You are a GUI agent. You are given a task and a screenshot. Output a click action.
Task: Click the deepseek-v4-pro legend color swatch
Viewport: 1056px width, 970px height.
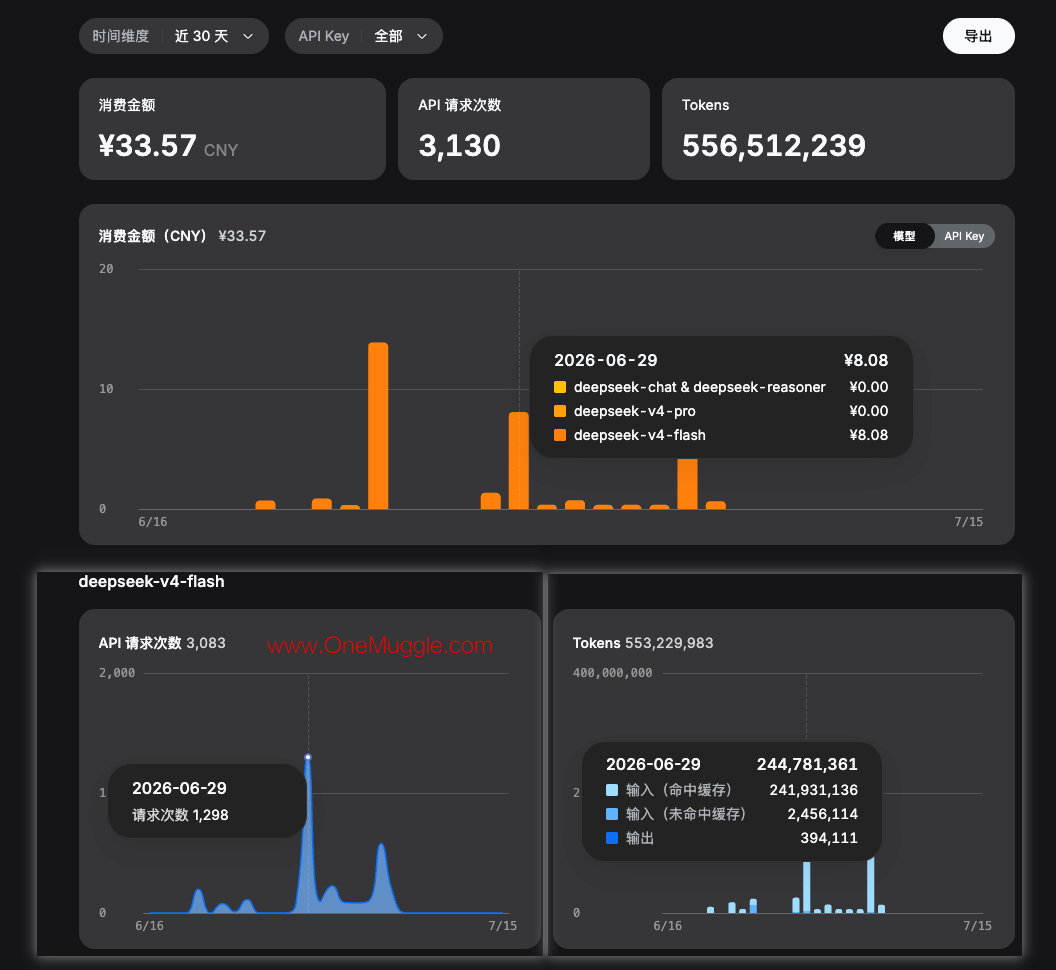(x=560, y=411)
